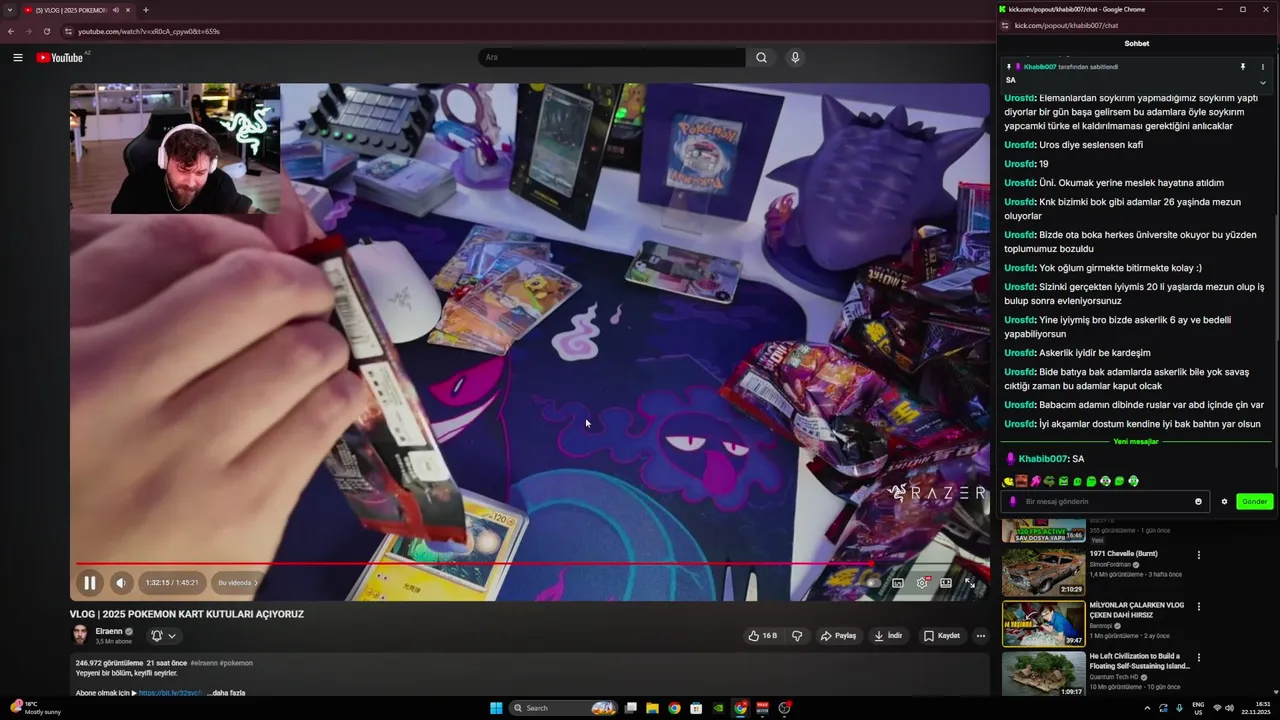The width and height of the screenshot is (1280, 720).
Task: Enter fullscreen mode in video player
Action: pyautogui.click(x=969, y=582)
